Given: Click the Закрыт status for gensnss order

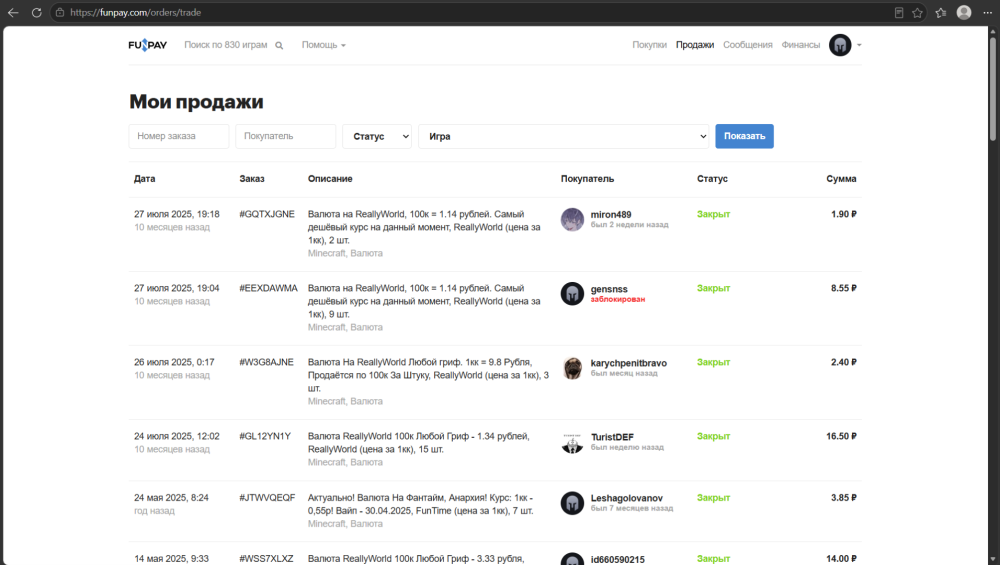Looking at the screenshot, I should point(713,288).
